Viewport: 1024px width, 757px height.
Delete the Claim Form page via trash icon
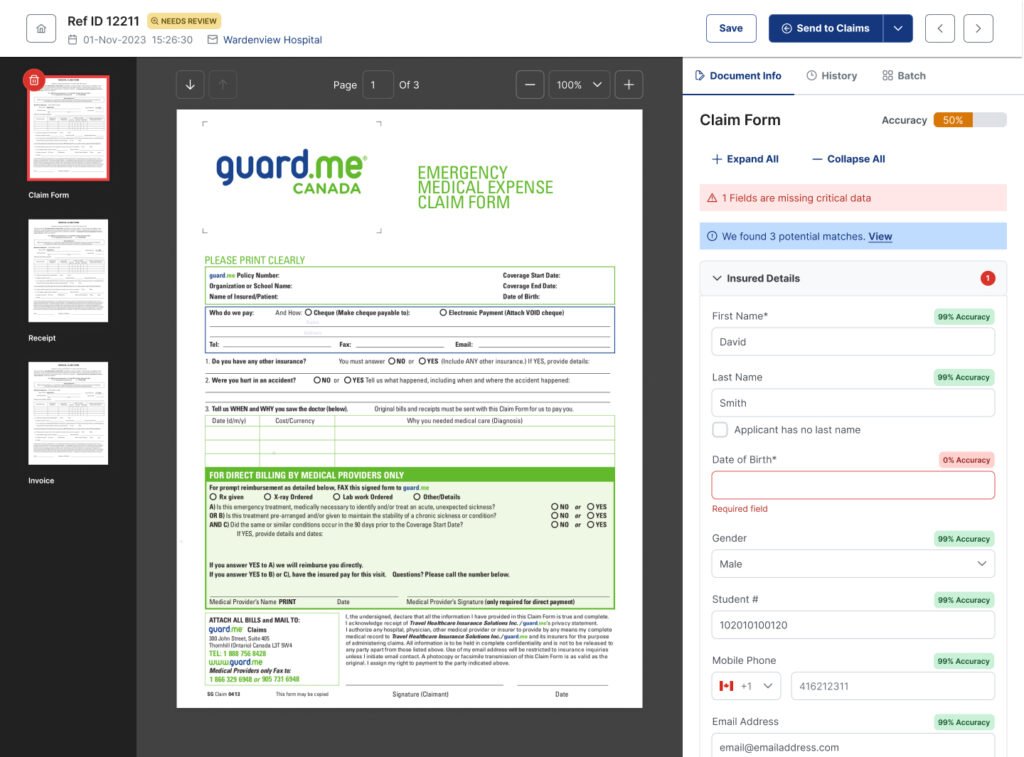[x=33, y=80]
